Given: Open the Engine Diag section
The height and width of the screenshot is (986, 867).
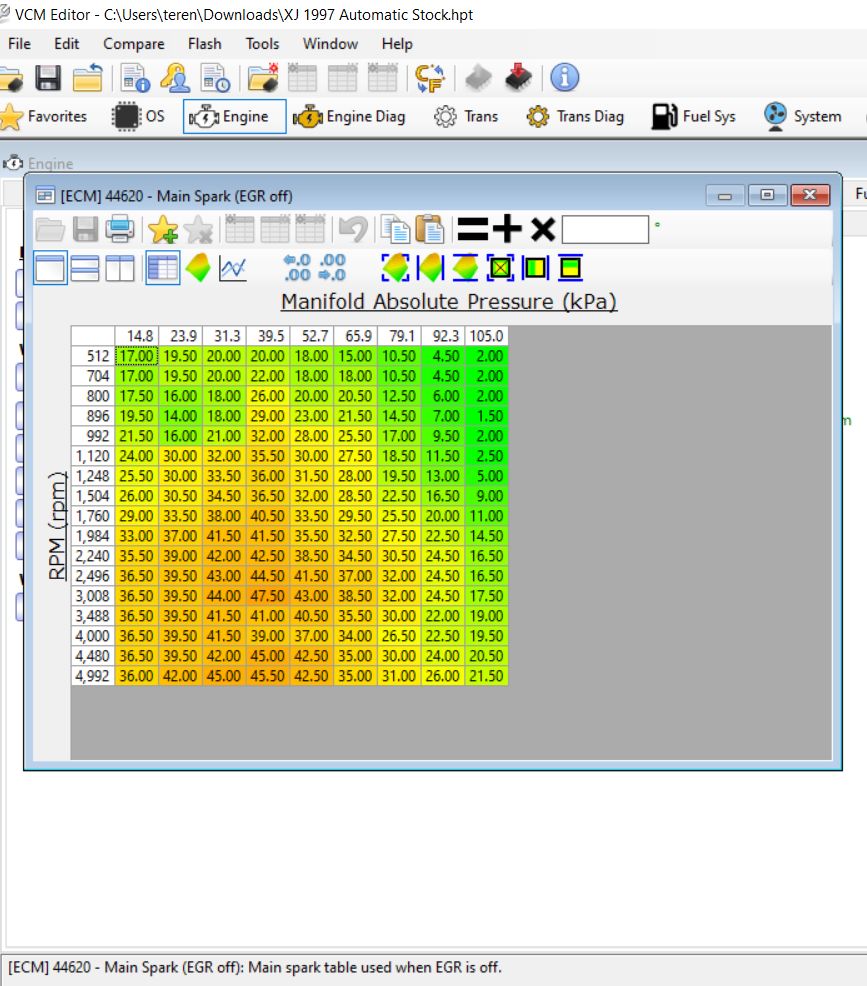Looking at the screenshot, I should tap(349, 117).
